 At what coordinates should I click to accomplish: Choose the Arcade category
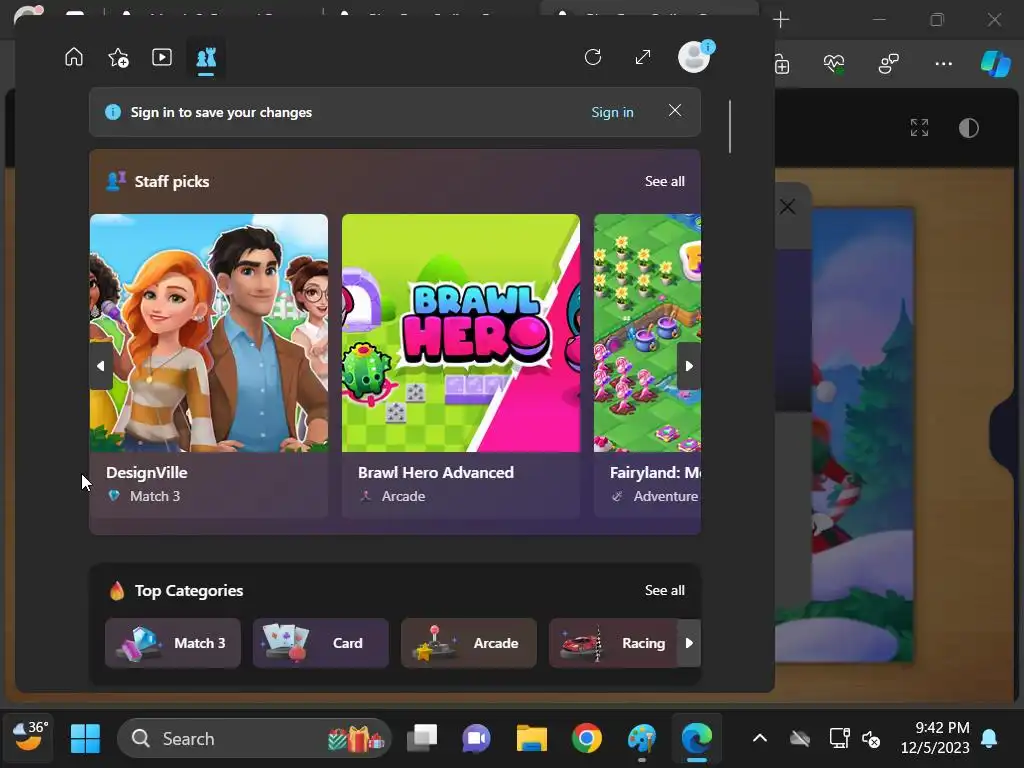(469, 643)
